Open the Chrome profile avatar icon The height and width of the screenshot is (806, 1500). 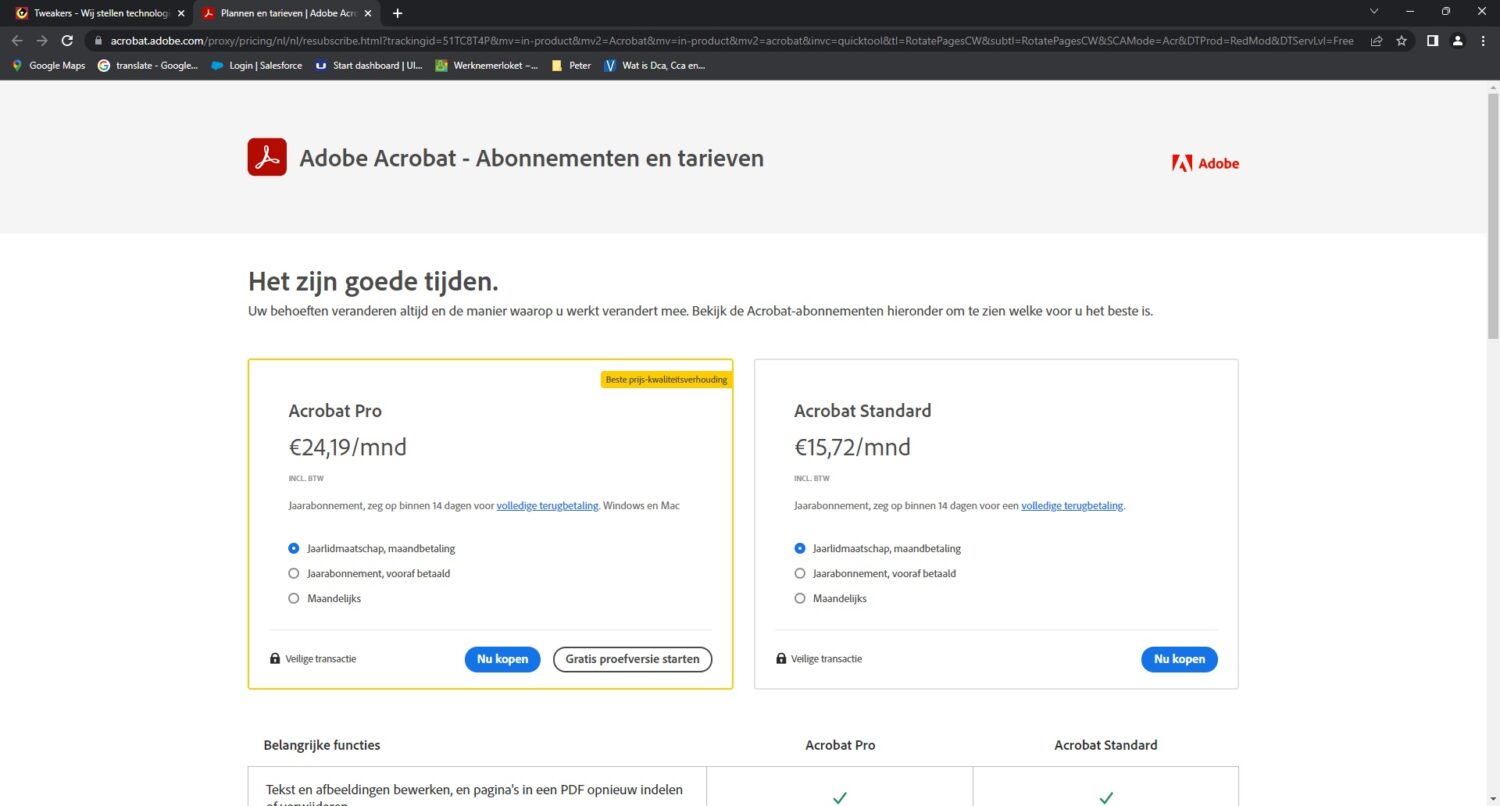pos(1458,41)
